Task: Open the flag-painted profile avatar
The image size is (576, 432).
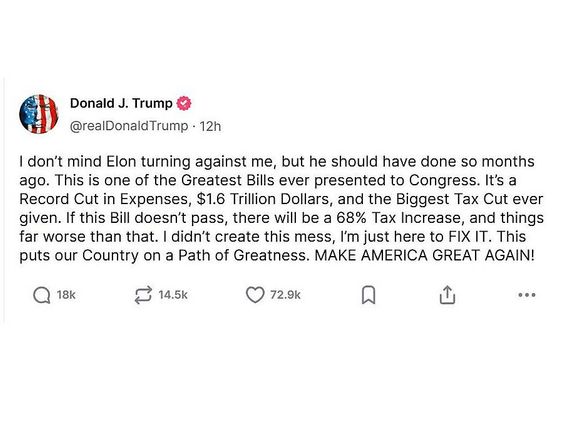Action: 39,114
